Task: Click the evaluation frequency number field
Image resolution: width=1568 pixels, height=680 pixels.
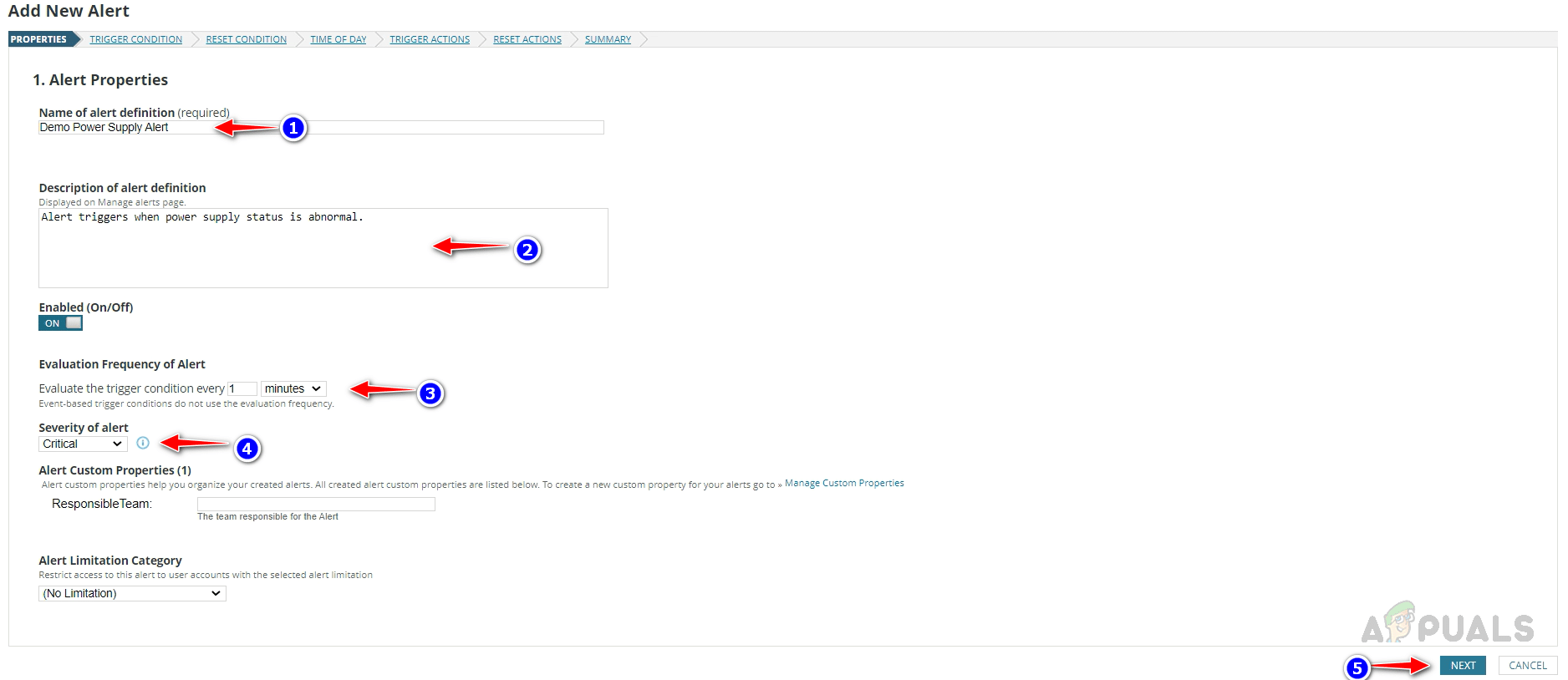Action: [x=242, y=388]
